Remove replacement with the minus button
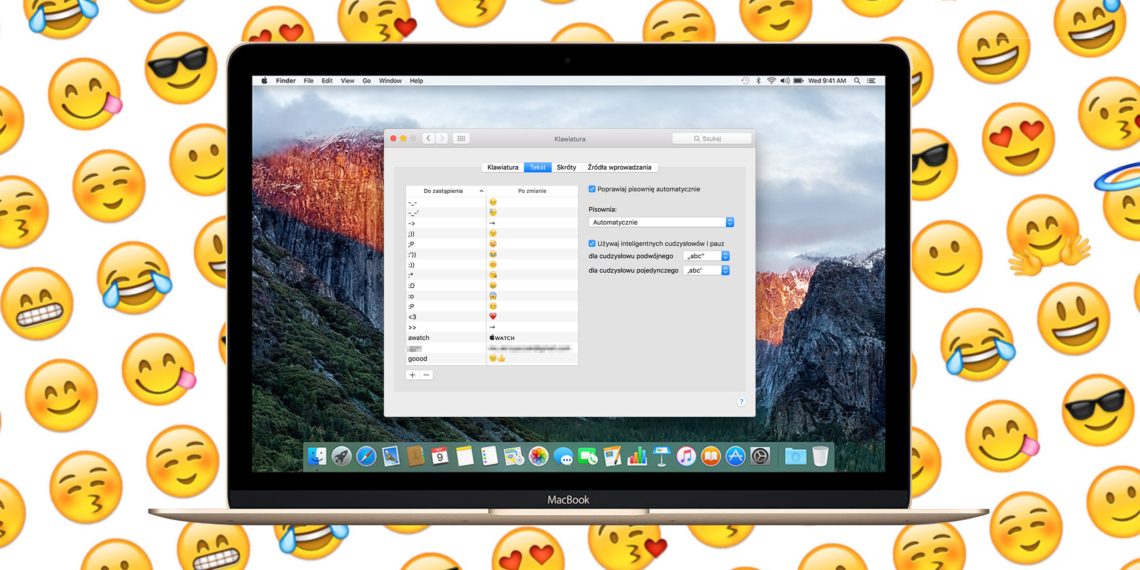The image size is (1140, 570). pyautogui.click(x=426, y=375)
